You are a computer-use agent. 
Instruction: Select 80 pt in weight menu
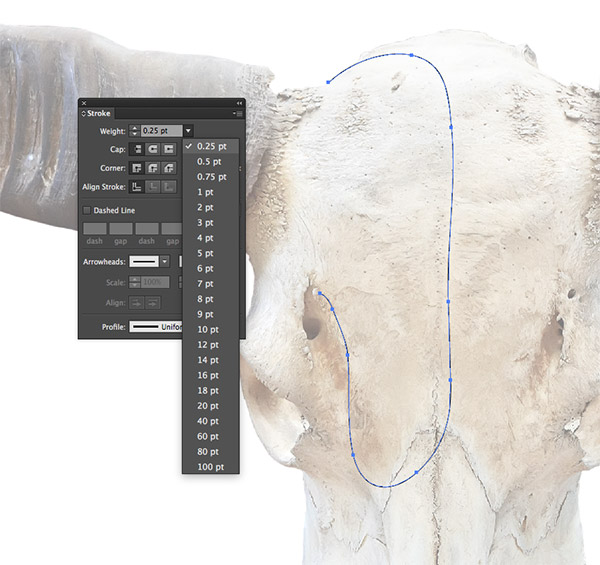coord(211,452)
